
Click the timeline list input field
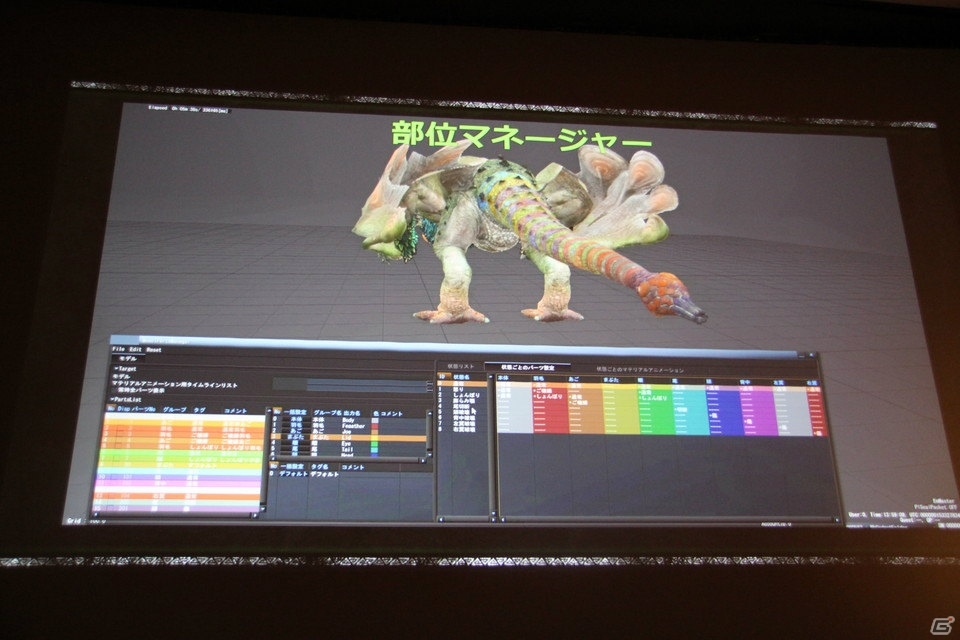point(365,382)
